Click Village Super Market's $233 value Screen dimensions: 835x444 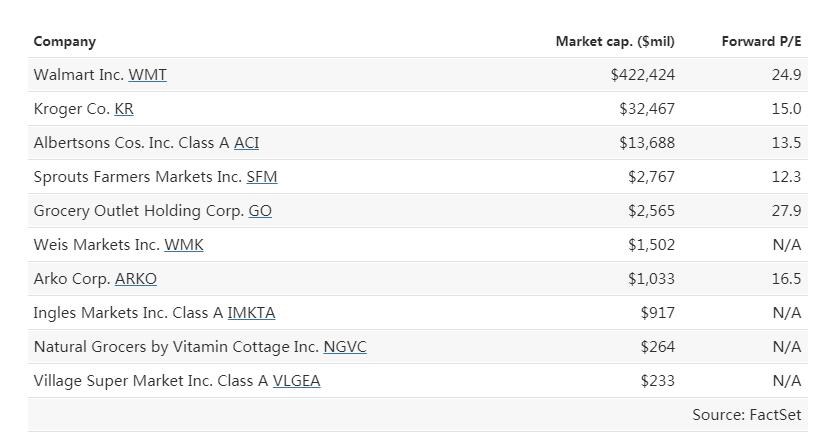coord(658,381)
